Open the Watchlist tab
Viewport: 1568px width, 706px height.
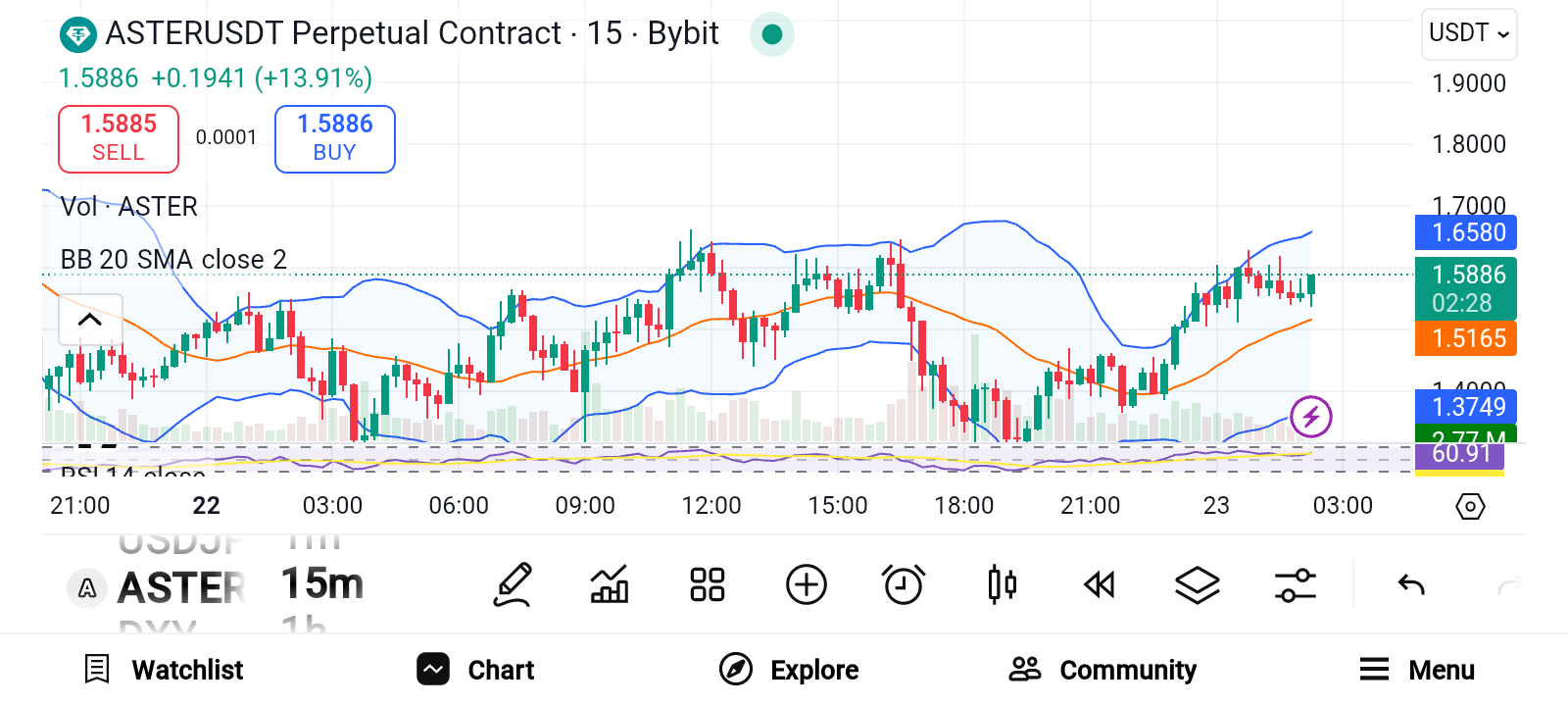coord(164,670)
